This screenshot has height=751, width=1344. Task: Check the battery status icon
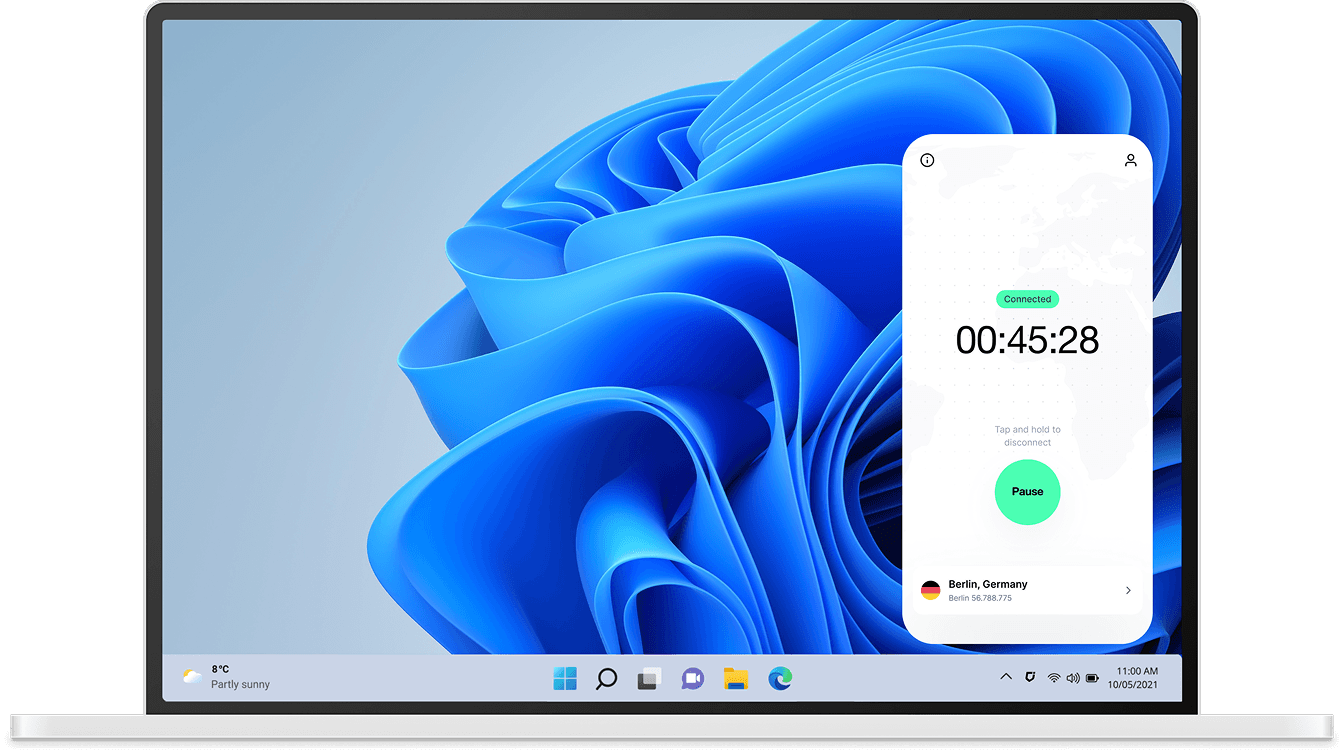pos(1090,677)
